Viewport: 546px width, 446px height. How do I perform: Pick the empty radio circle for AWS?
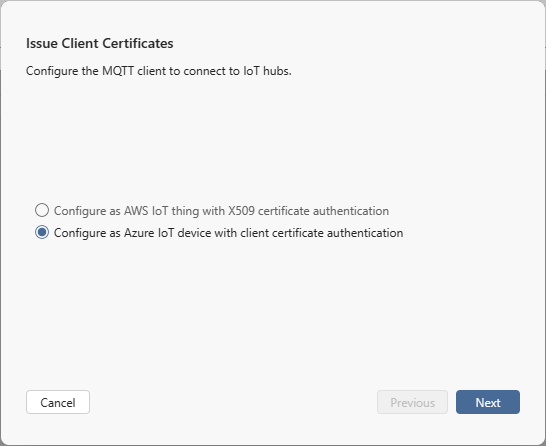(x=42, y=210)
